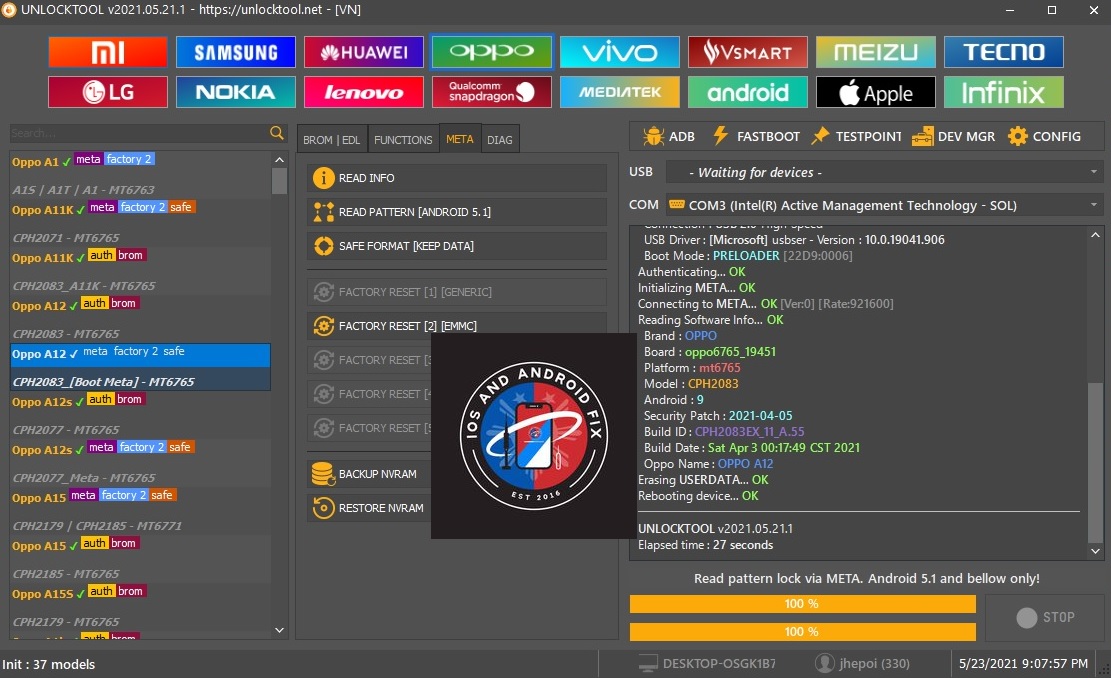The width and height of the screenshot is (1111, 678).
Task: Open the Vivo brand tile
Action: pos(619,52)
